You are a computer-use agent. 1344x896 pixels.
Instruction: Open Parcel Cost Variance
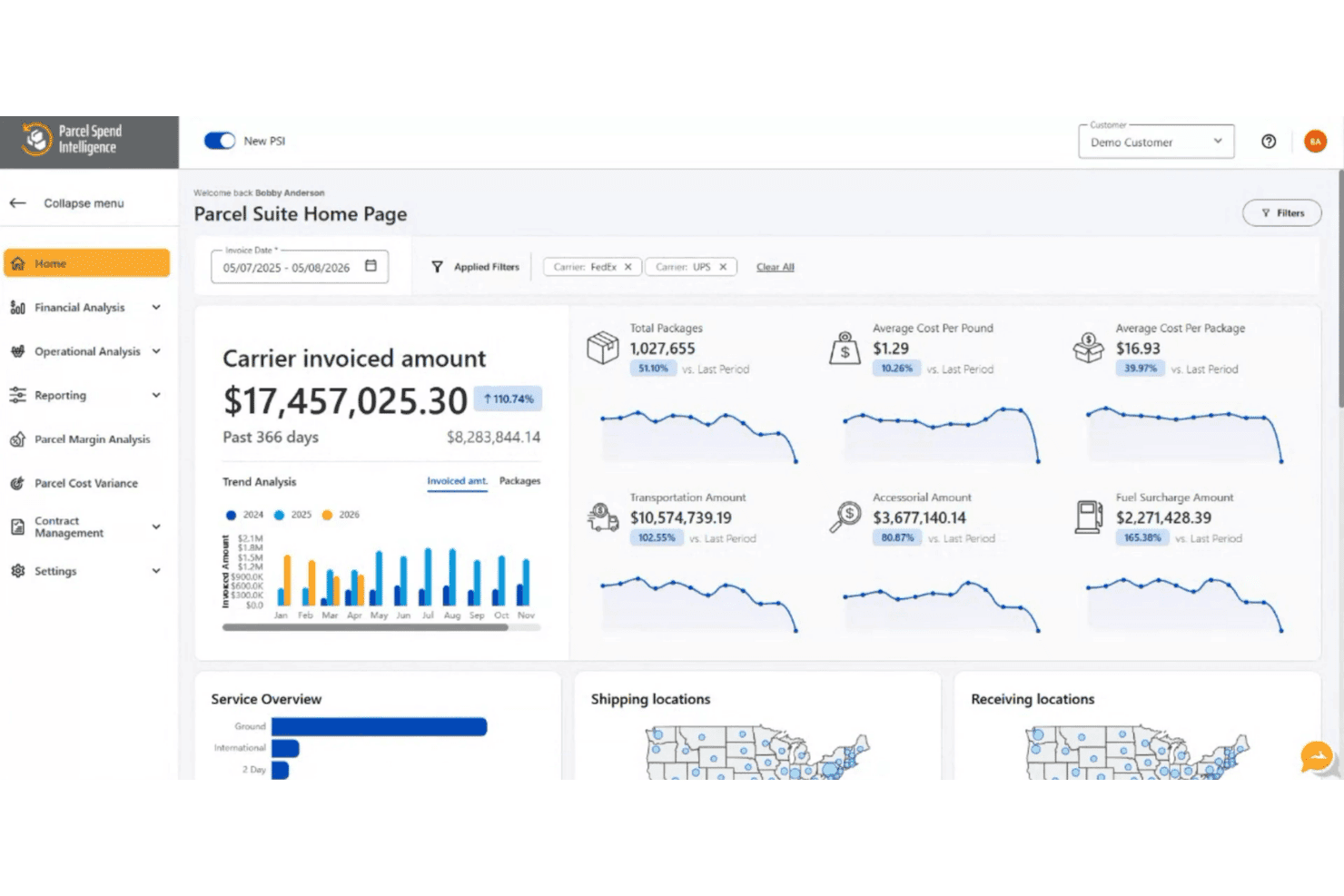coord(87,483)
